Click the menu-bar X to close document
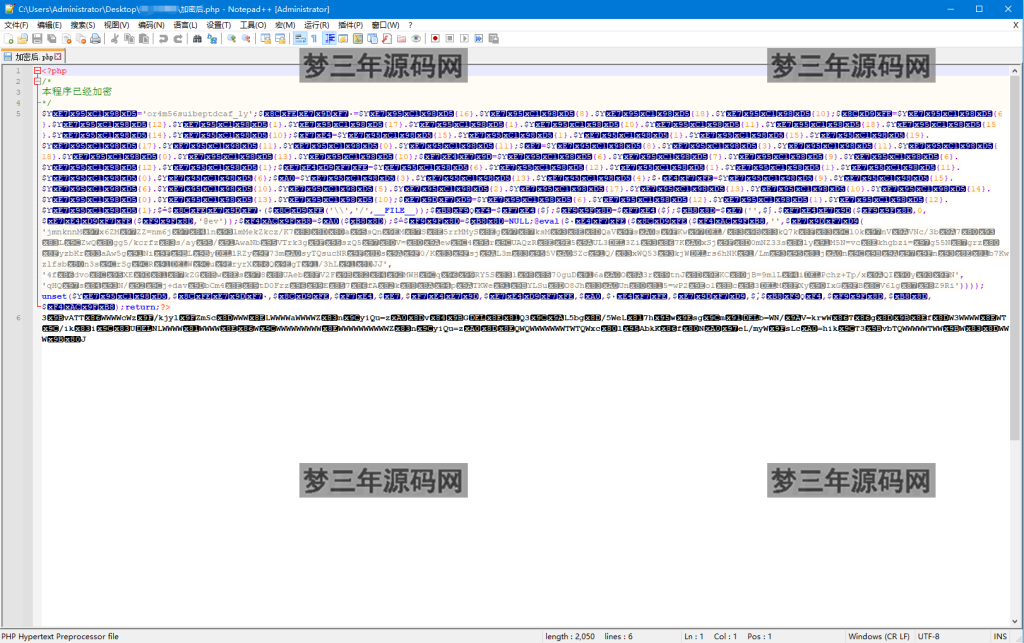1024x643 pixels. (x=1016, y=25)
